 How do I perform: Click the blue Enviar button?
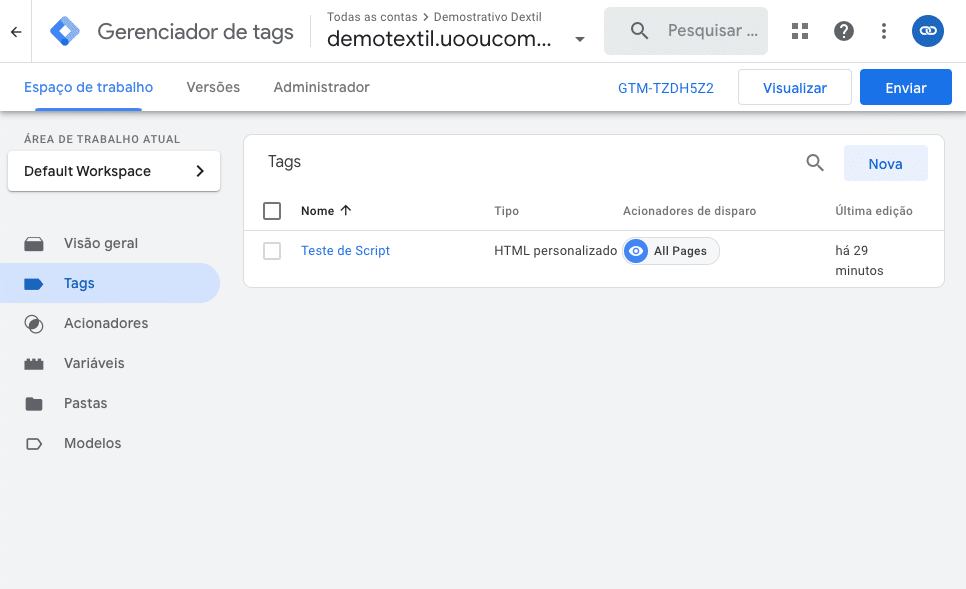[906, 87]
